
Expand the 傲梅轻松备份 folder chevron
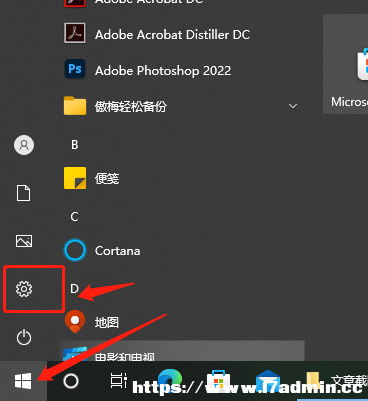(x=293, y=106)
